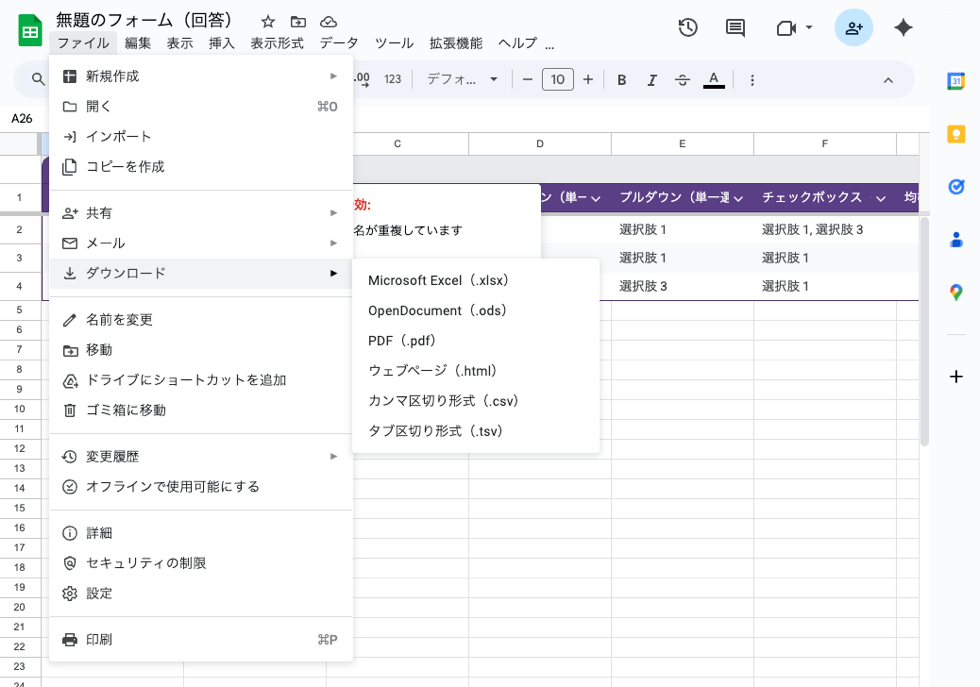Screen dimensions: 980x687
Task: Open the version history icon
Action: [687, 28]
